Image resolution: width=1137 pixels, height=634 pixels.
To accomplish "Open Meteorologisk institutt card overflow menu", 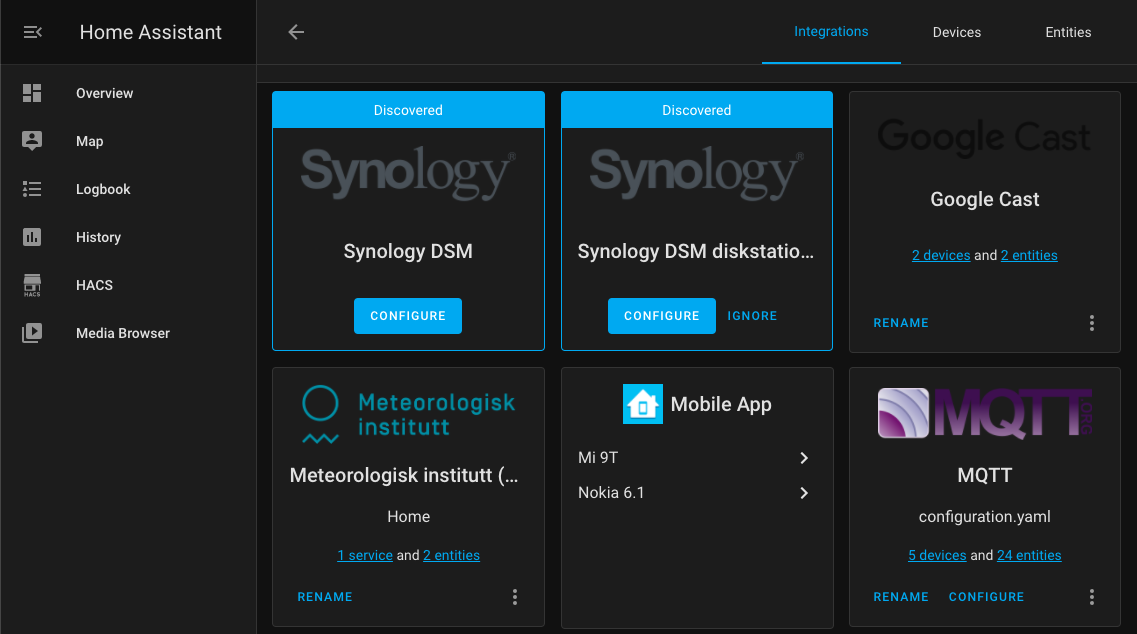I will tap(515, 597).
